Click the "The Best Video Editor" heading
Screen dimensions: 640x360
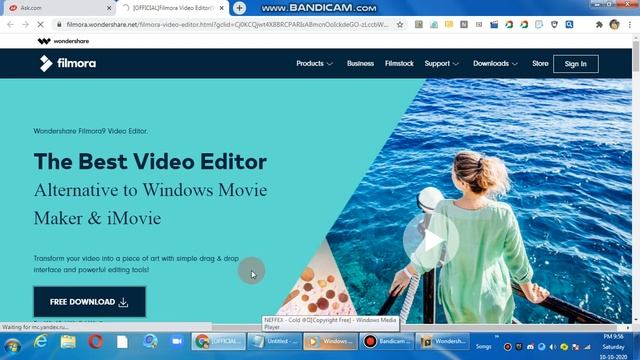(150, 162)
